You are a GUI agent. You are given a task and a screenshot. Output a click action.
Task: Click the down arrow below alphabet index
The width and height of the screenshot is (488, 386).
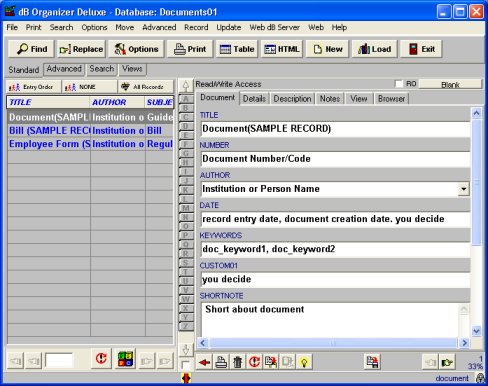186,350
